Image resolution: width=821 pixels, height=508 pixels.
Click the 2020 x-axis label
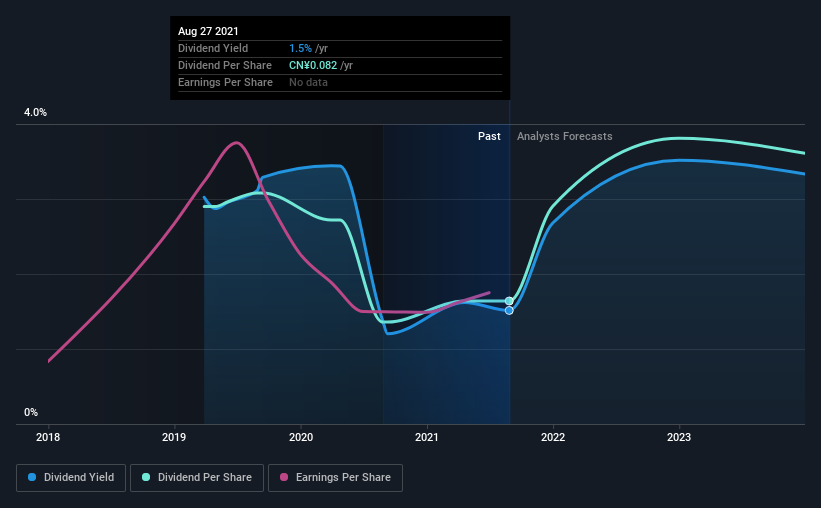point(301,437)
